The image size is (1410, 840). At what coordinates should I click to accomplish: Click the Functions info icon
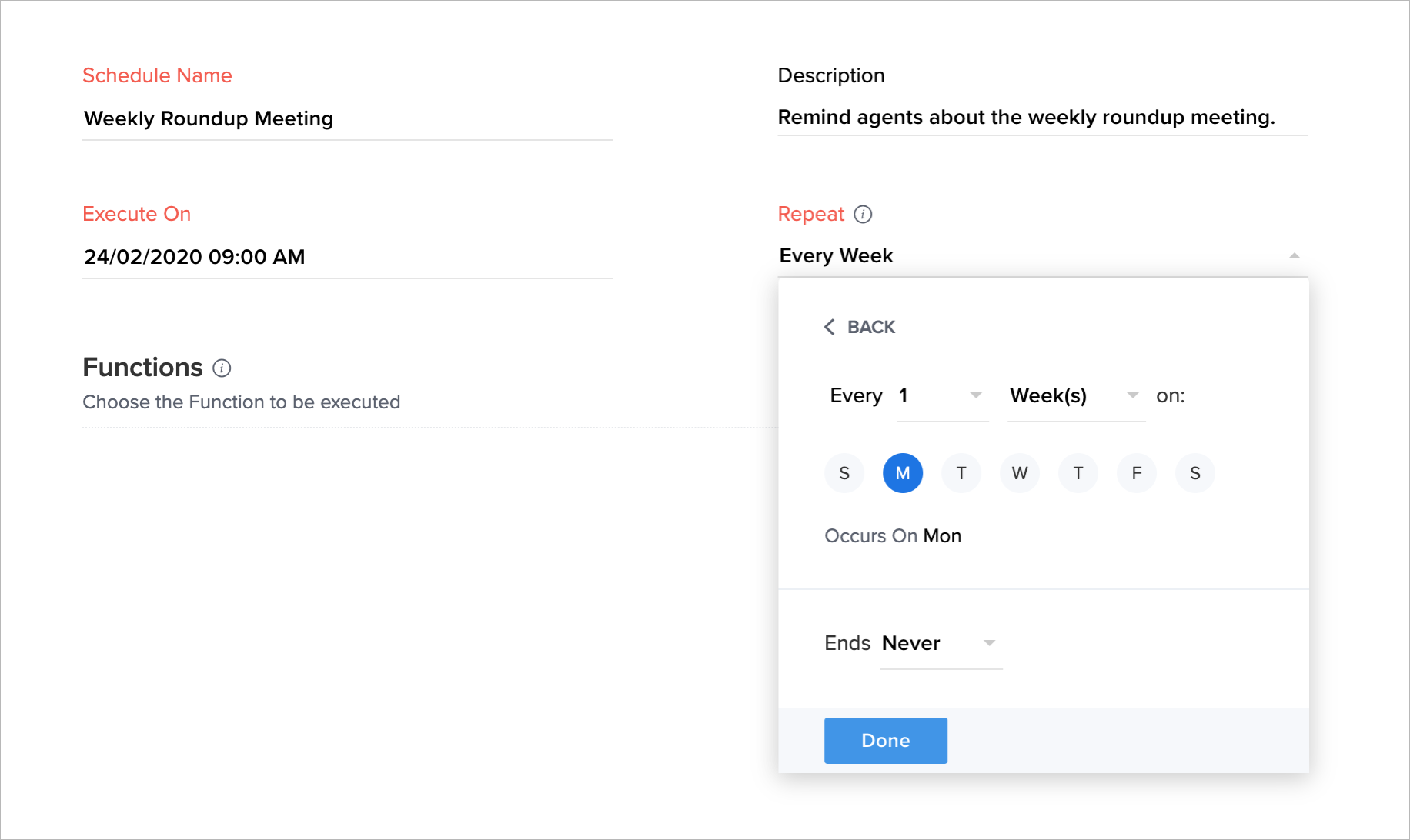click(x=222, y=368)
